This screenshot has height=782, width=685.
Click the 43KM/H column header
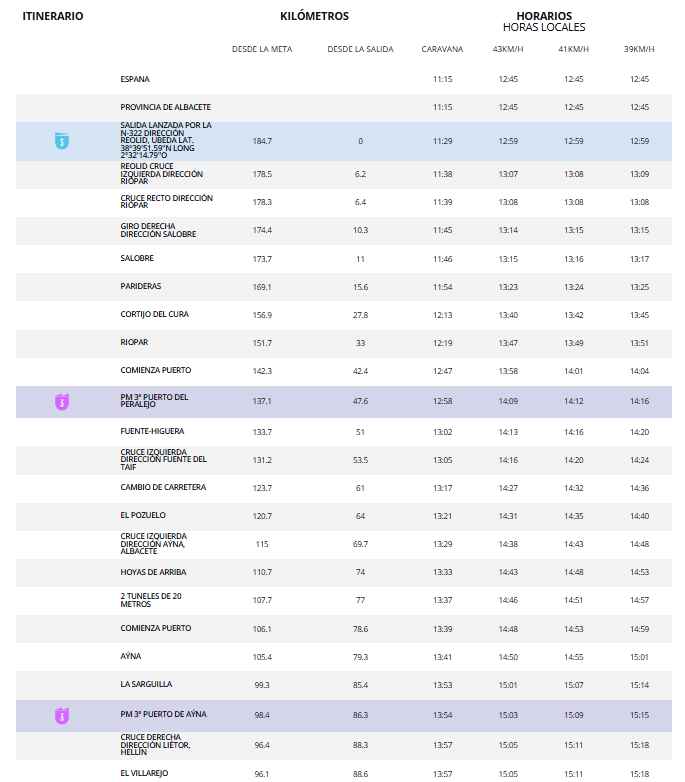508,49
